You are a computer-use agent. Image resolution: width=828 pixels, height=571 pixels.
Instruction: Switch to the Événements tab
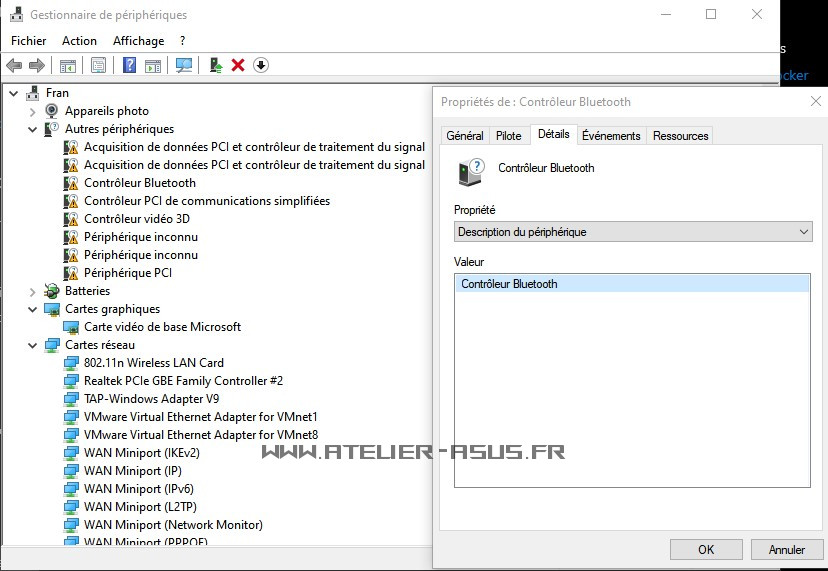[611, 136]
